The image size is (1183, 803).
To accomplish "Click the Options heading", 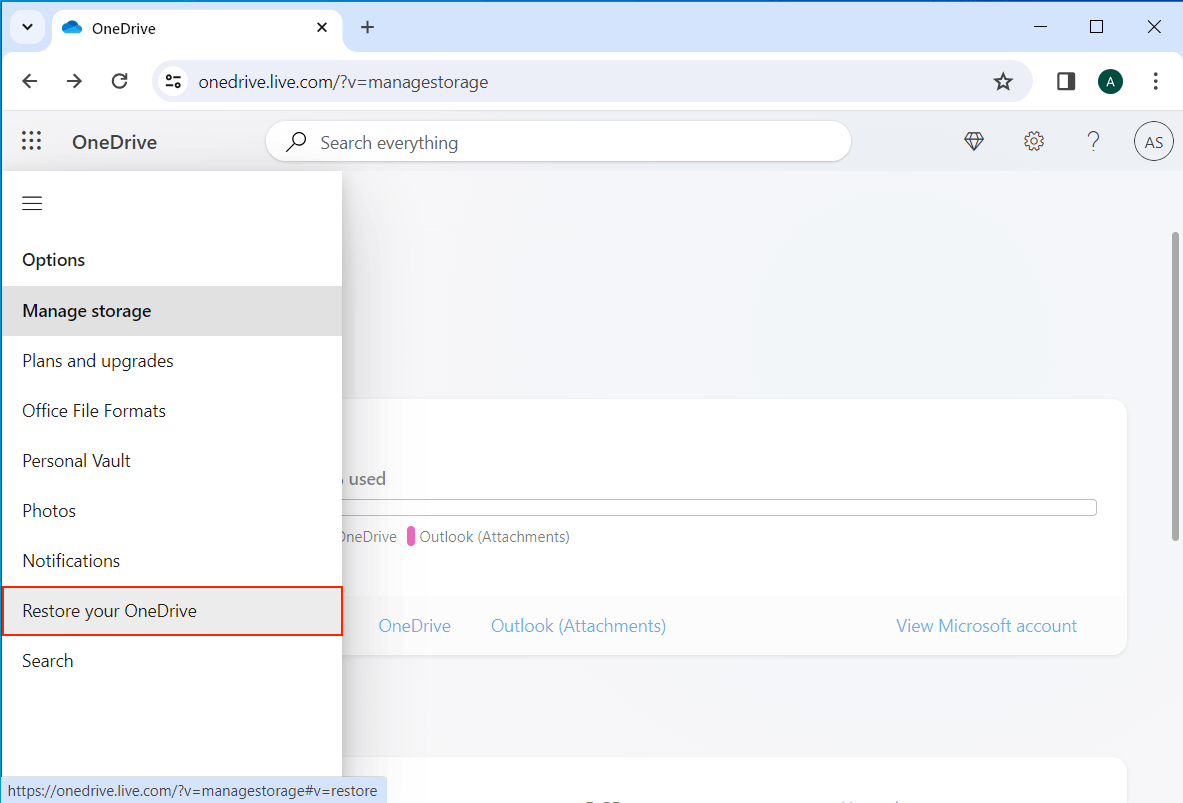I will (54, 260).
